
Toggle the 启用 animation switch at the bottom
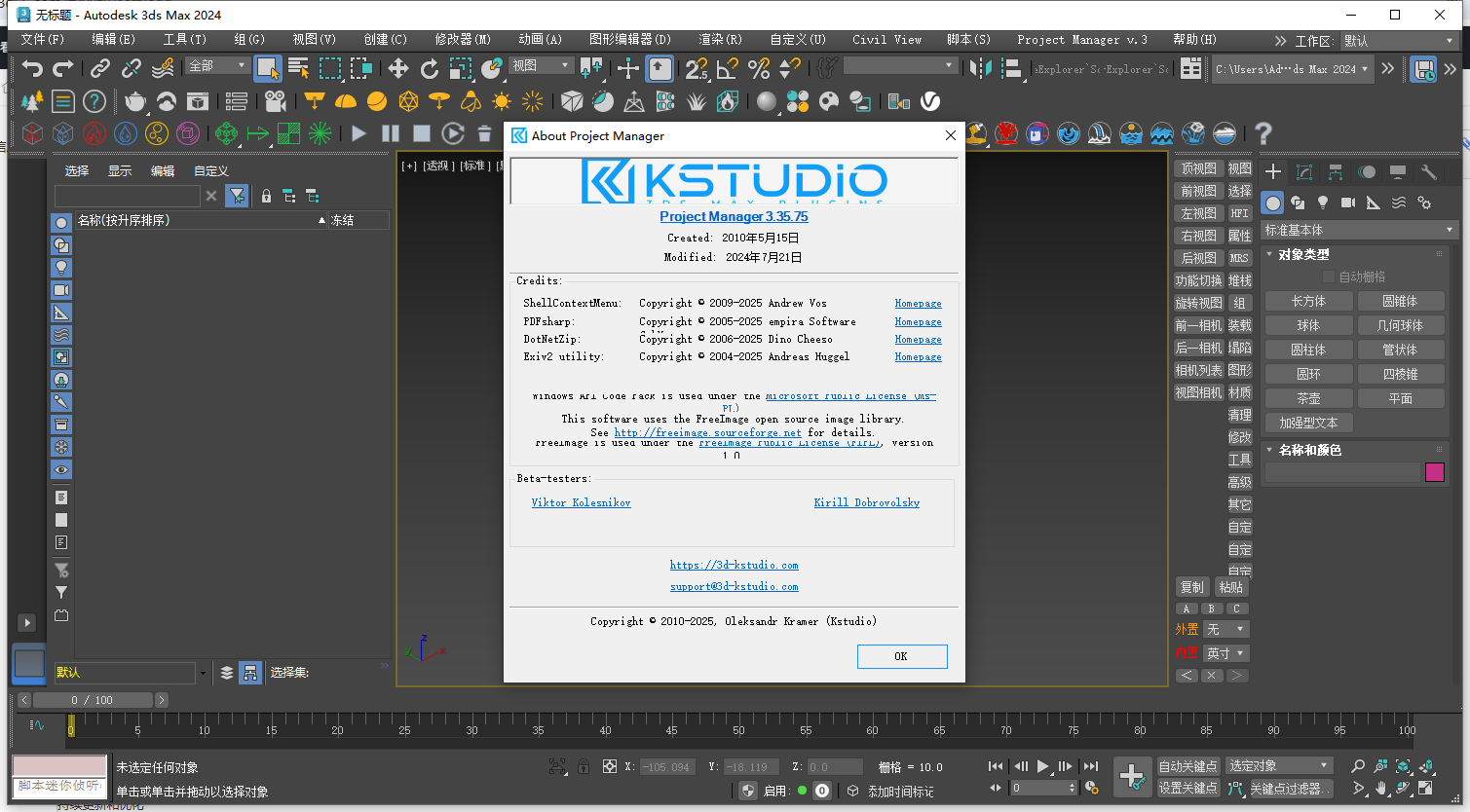[802, 791]
